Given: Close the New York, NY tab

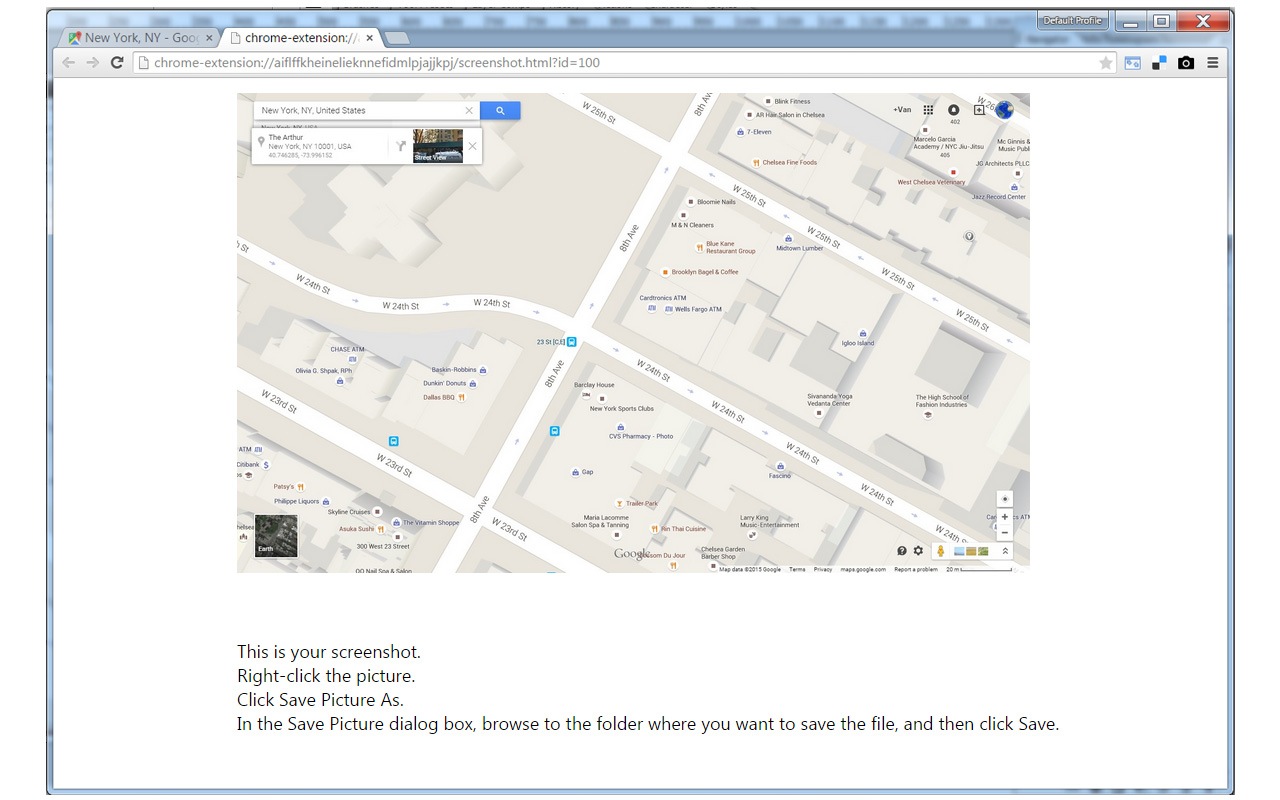Looking at the screenshot, I should coord(209,38).
